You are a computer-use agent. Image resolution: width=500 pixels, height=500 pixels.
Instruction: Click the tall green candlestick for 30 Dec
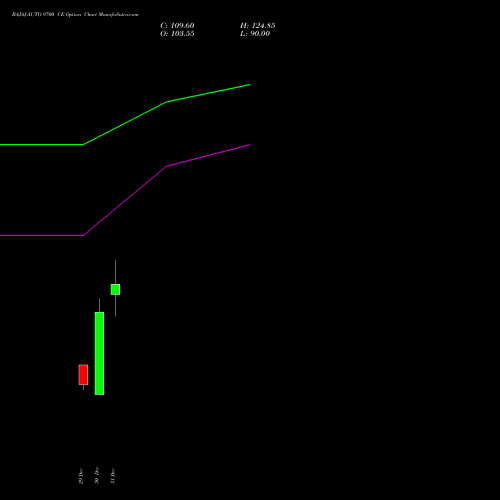pyautogui.click(x=99, y=353)
